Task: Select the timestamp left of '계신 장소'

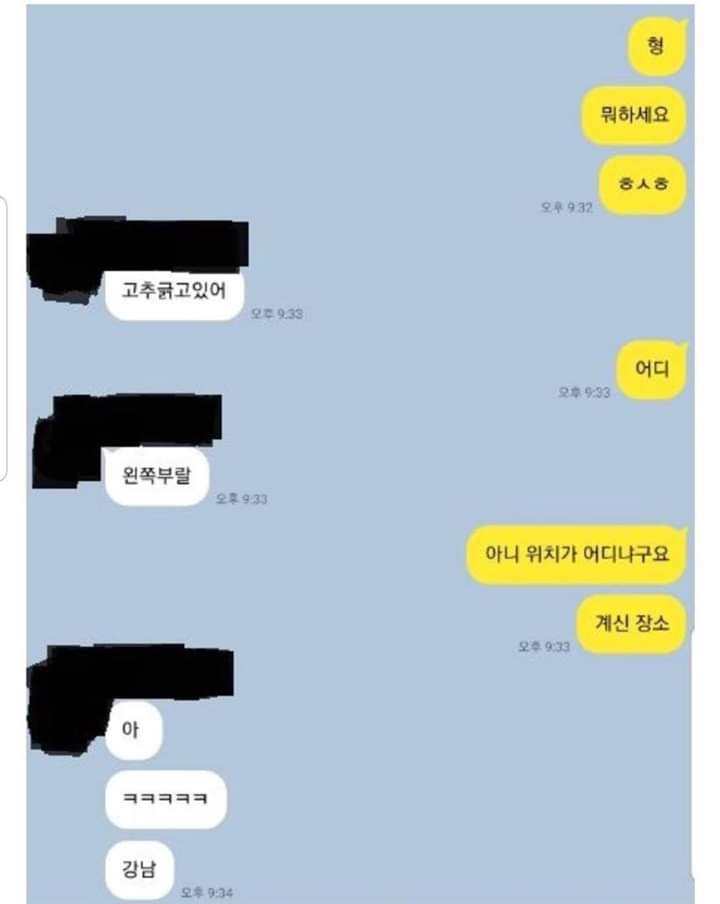Action: 544,647
